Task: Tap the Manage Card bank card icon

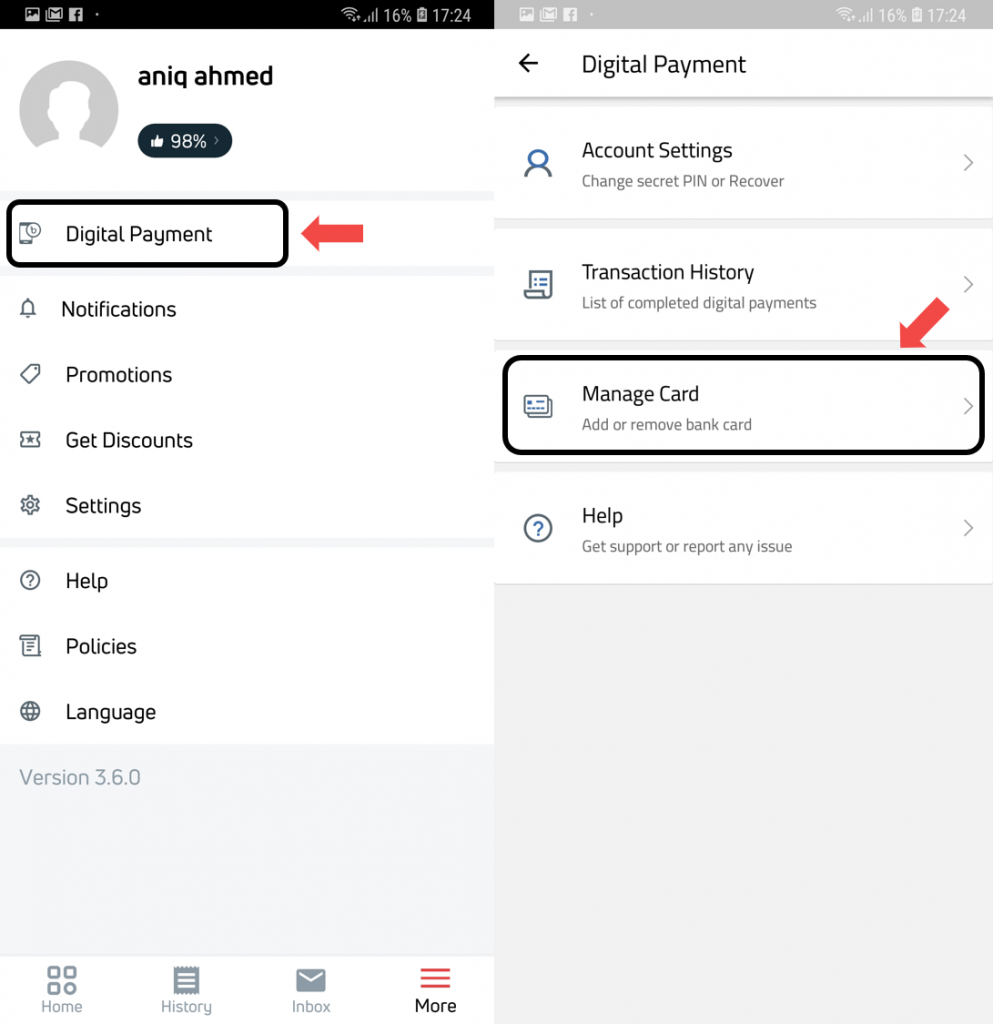Action: click(538, 406)
